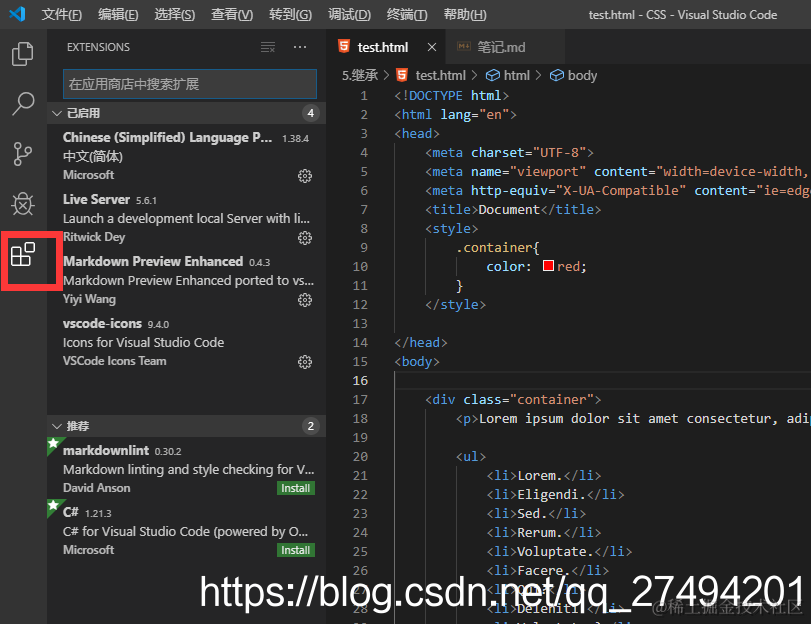811x624 pixels.
Task: Select the Live Server extension entry
Action: (x=186, y=218)
